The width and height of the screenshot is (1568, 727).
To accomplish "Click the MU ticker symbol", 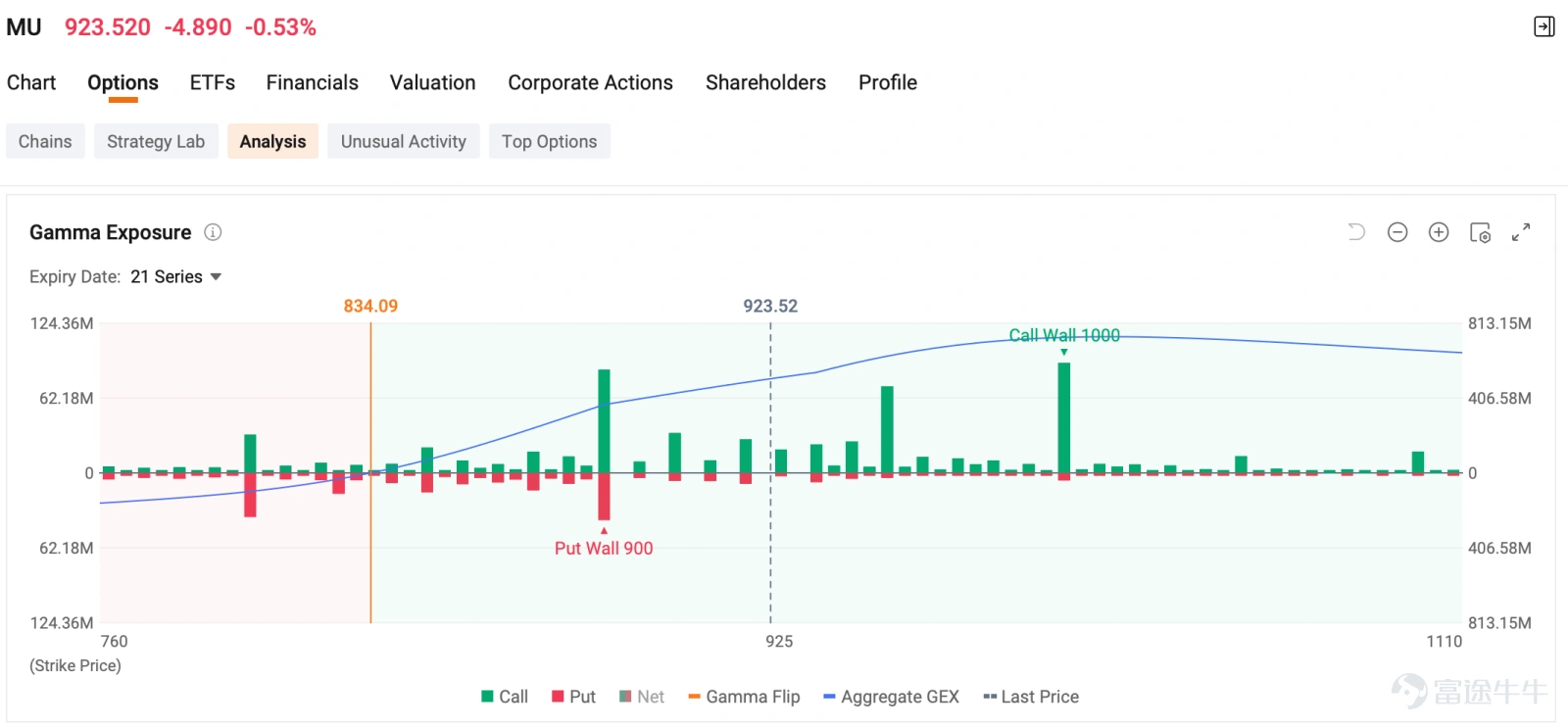I will [x=24, y=27].
